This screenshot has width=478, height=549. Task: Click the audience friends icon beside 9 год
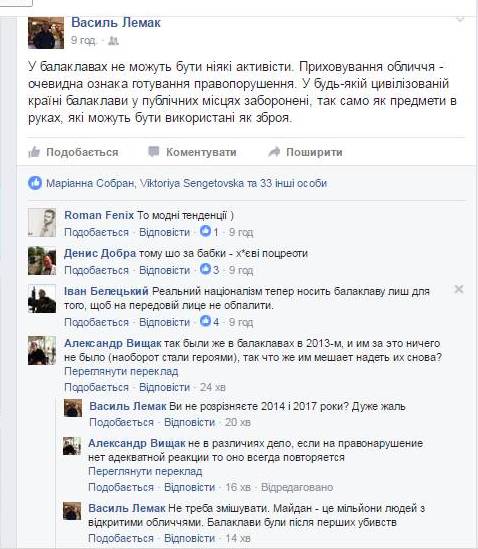[x=113, y=41]
